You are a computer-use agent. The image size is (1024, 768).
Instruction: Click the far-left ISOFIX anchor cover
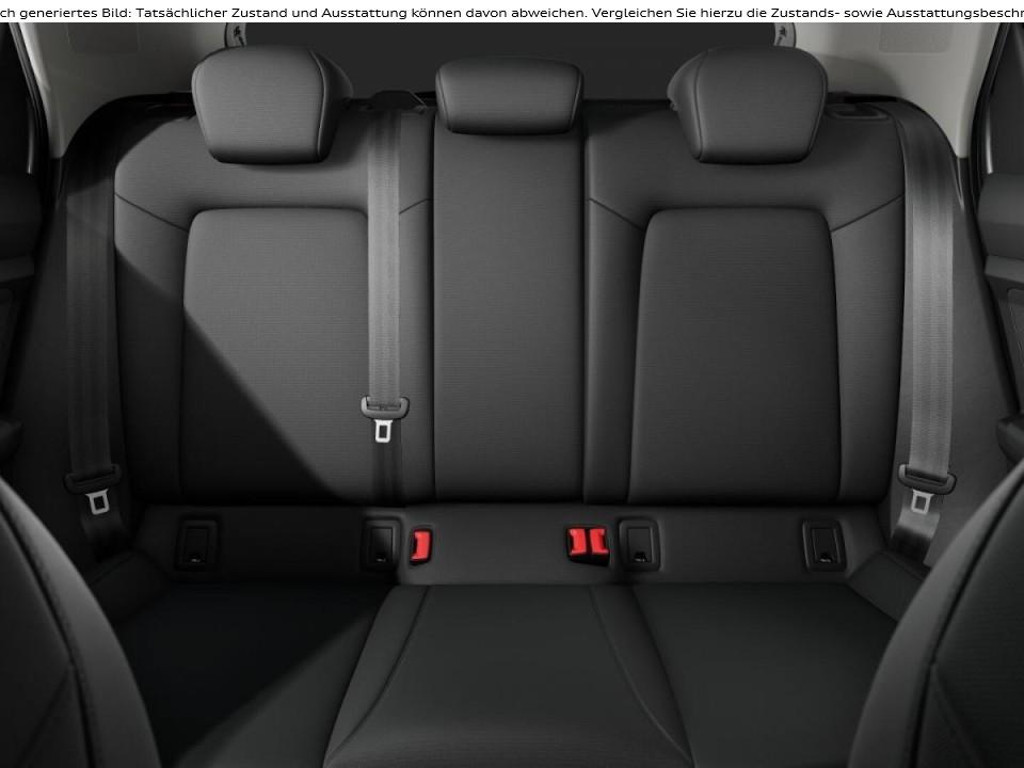point(196,543)
